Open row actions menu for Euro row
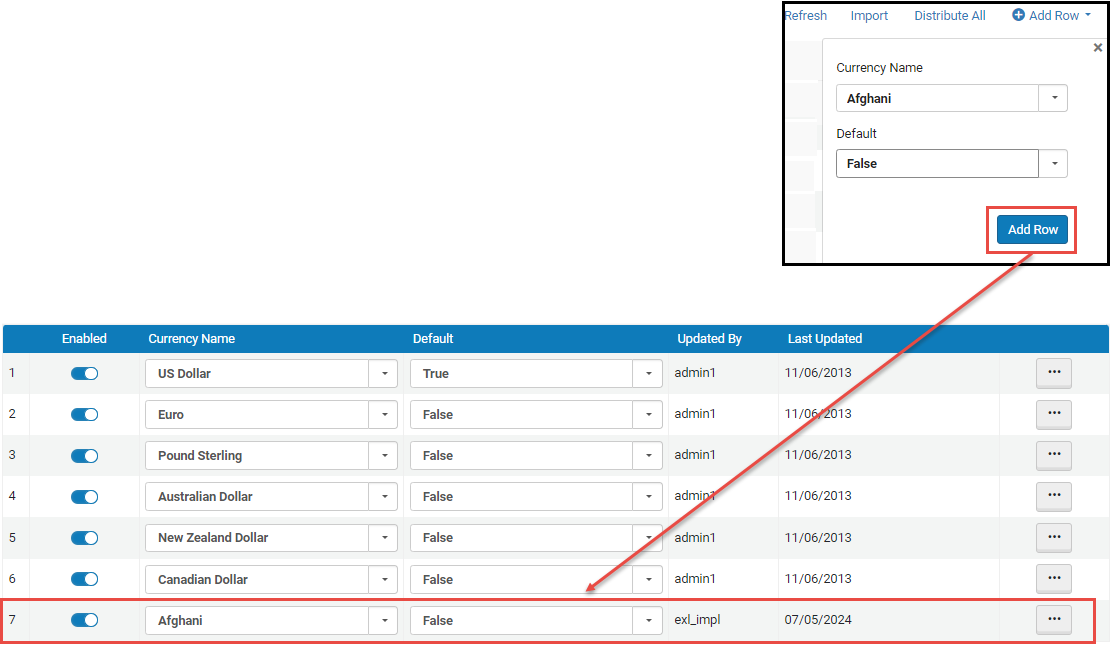The height and width of the screenshot is (650, 1111). click(1053, 414)
